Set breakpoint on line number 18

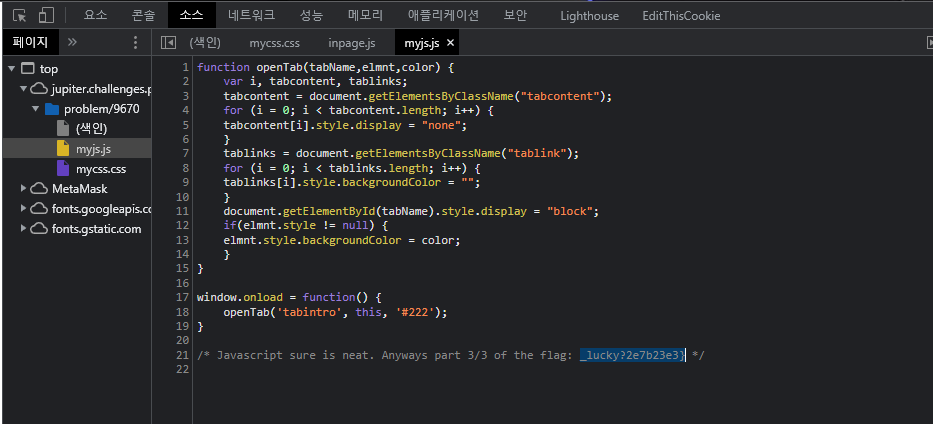(183, 312)
